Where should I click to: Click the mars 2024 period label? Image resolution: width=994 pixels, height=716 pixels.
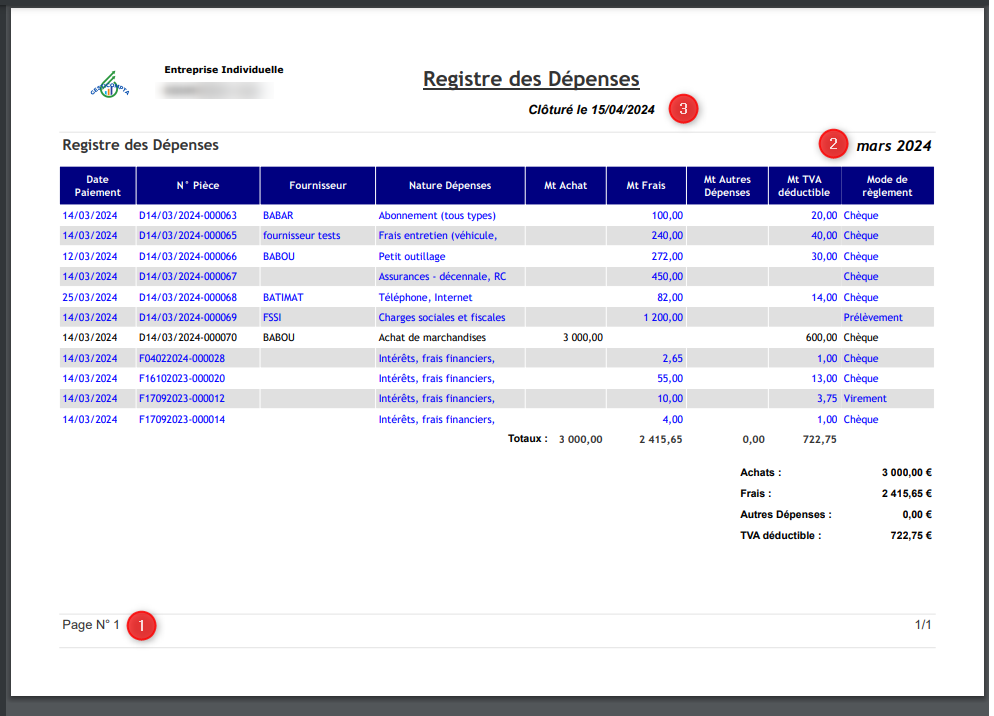(893, 146)
